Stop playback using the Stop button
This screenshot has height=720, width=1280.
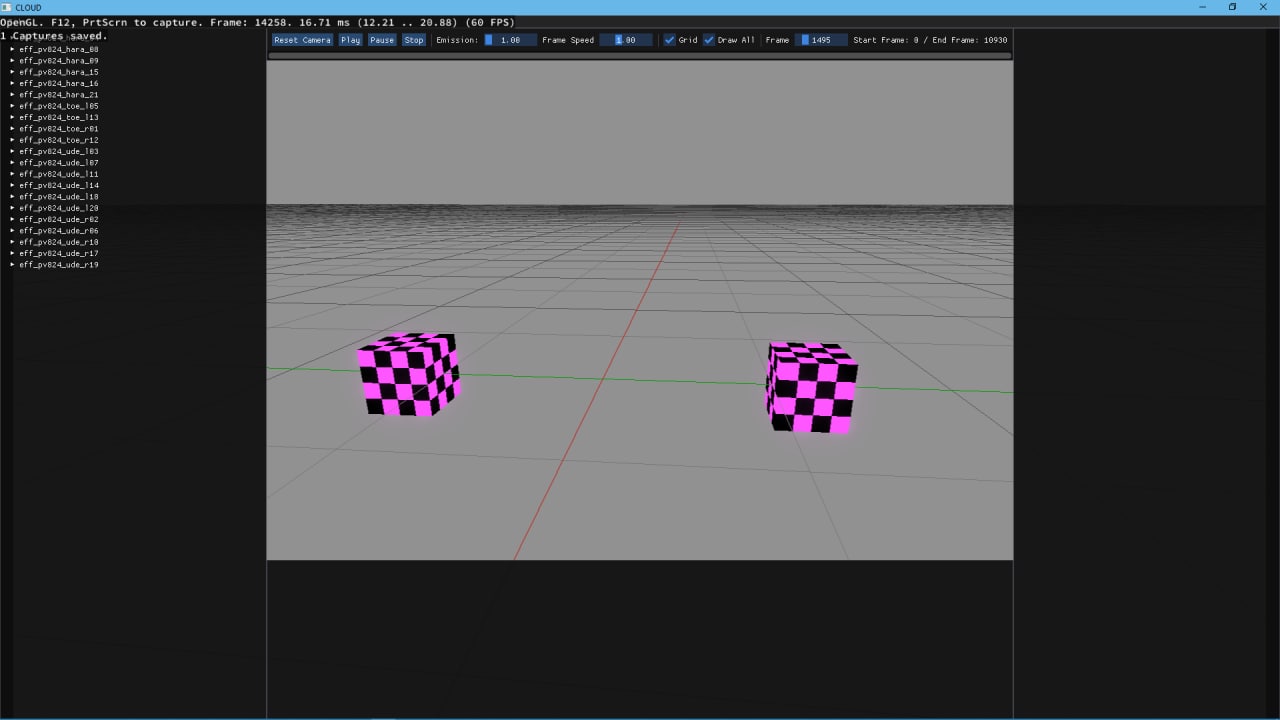pyautogui.click(x=414, y=40)
